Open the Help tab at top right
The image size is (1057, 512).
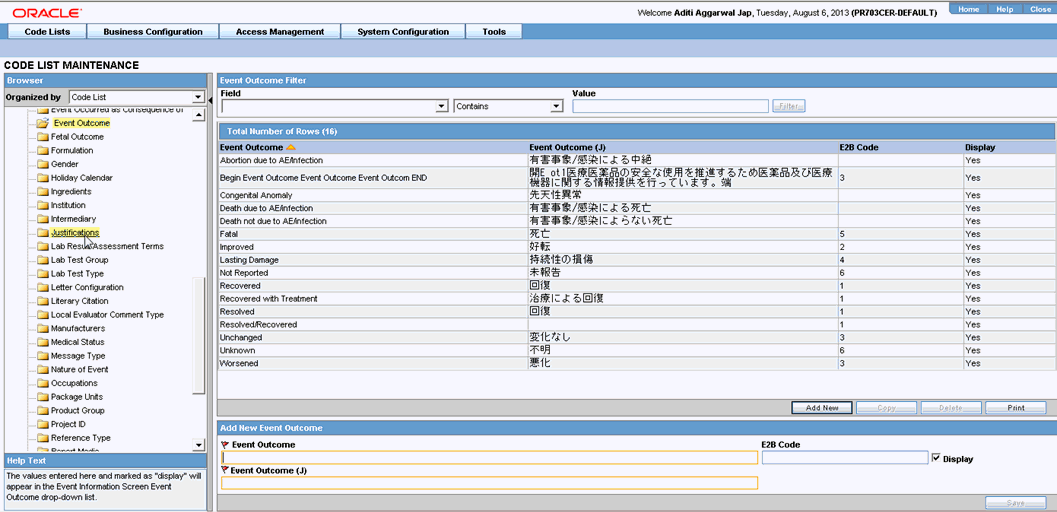pos(1005,9)
